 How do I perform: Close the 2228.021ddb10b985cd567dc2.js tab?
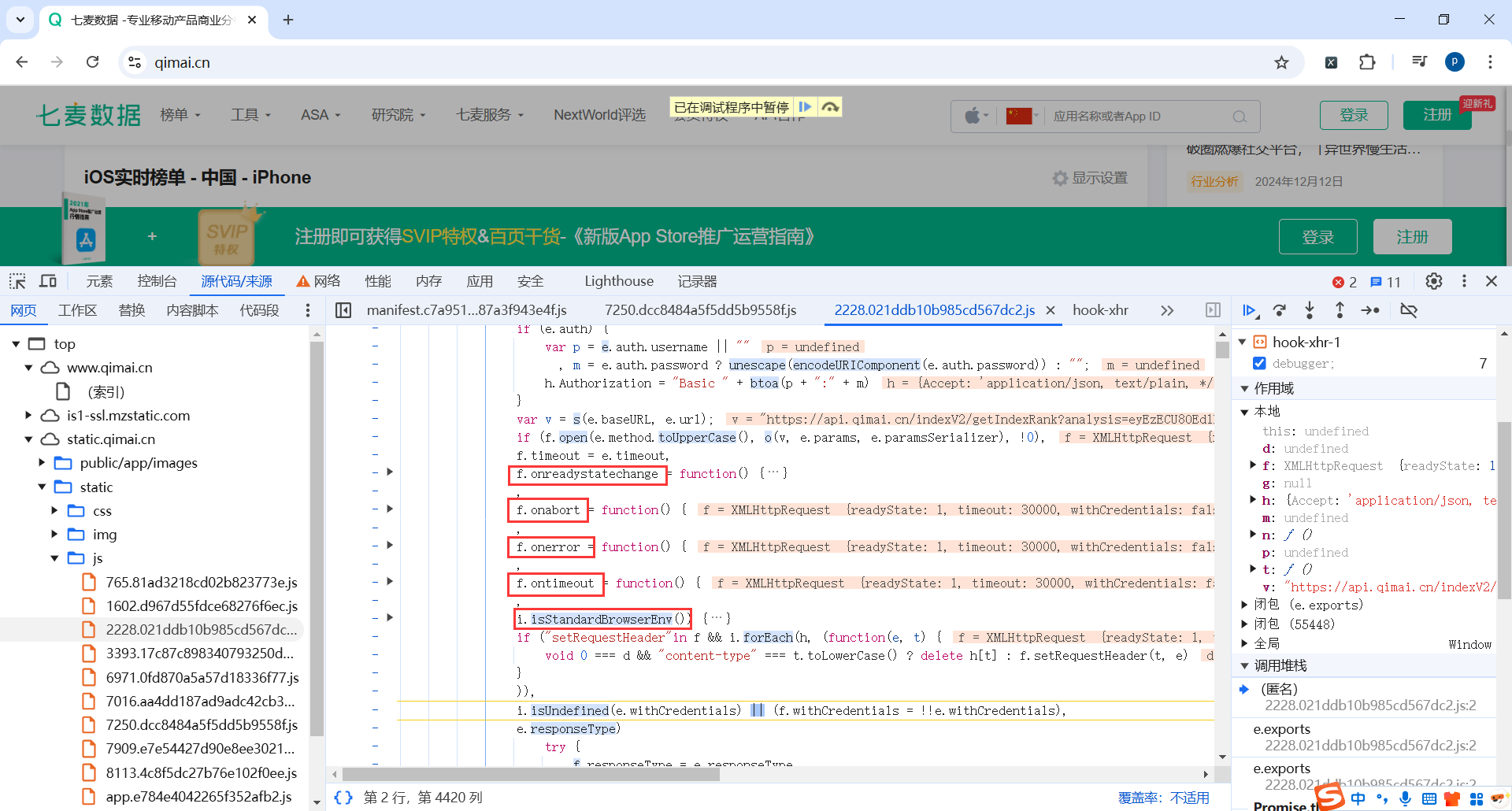[1051, 310]
